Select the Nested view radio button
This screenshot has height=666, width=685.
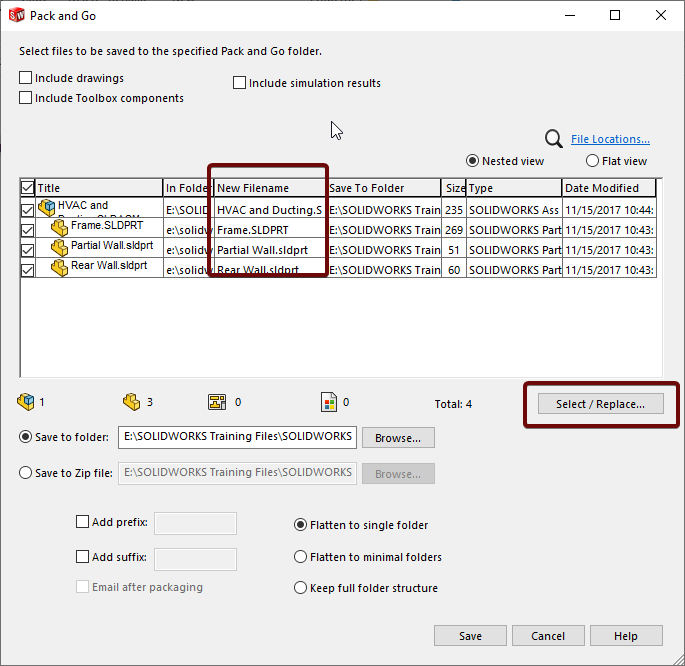coord(472,161)
